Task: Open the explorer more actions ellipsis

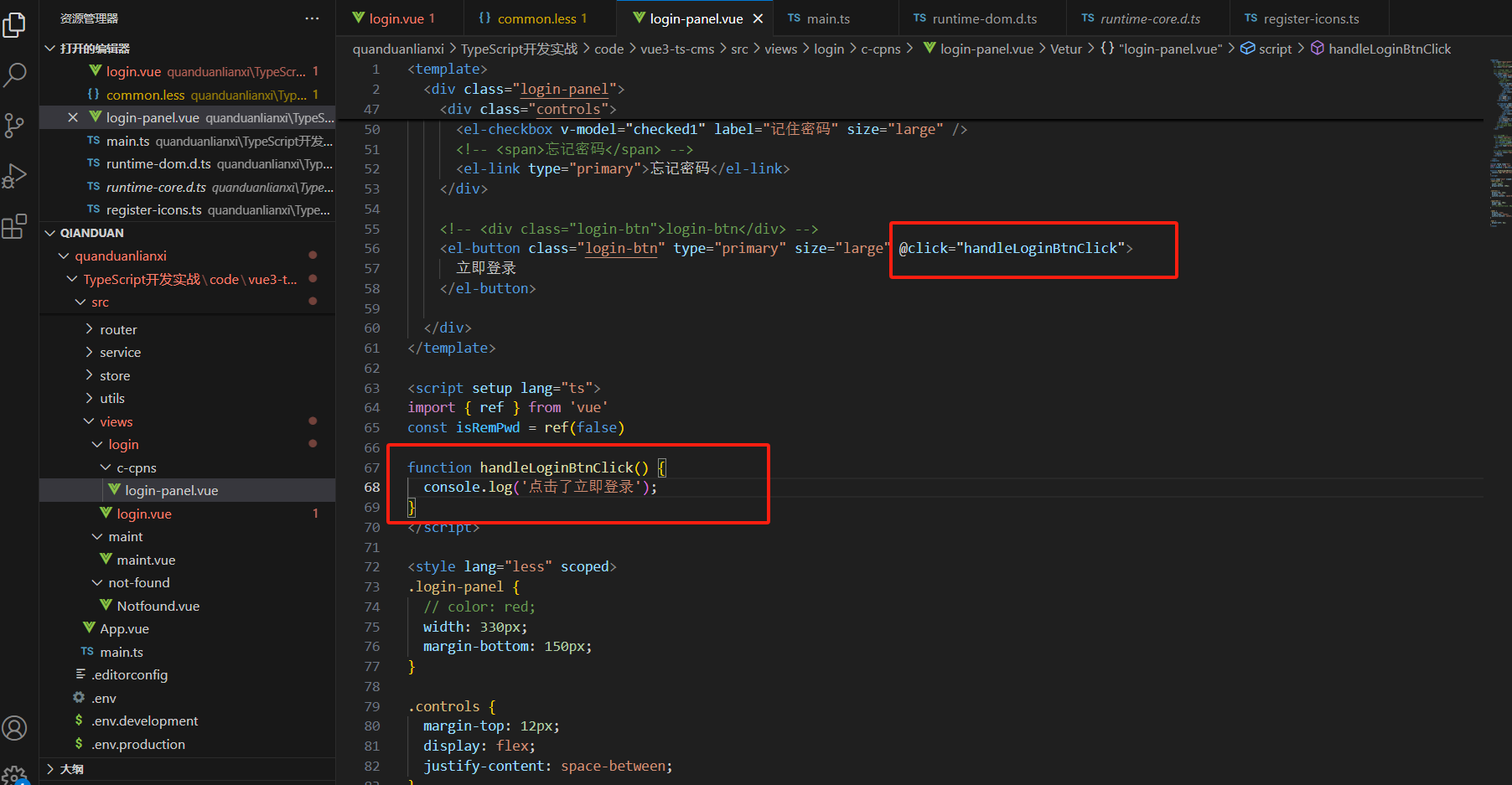Action: (312, 18)
